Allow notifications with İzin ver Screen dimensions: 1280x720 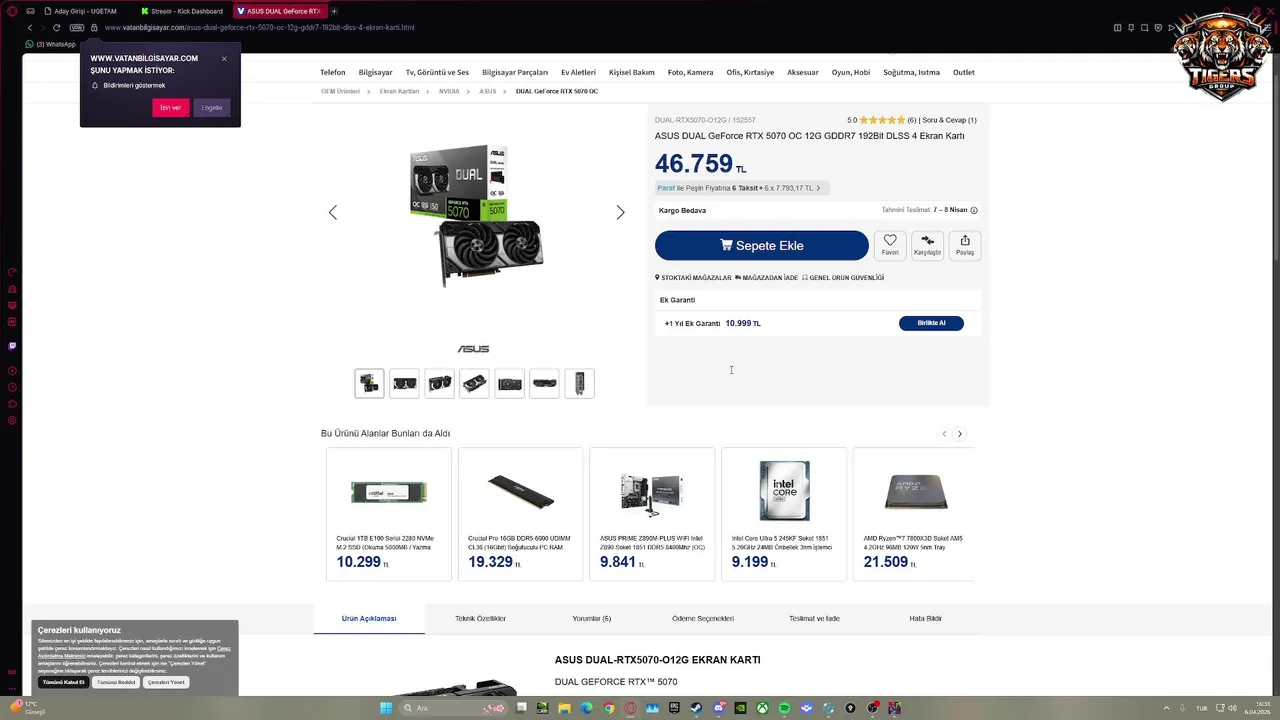[170, 107]
